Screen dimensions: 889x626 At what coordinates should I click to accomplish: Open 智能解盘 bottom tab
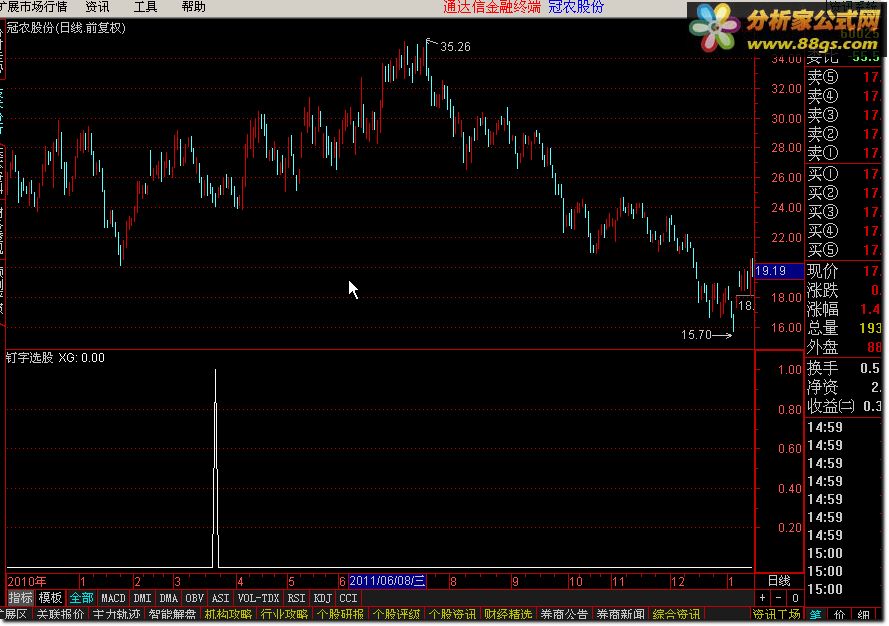(172, 614)
